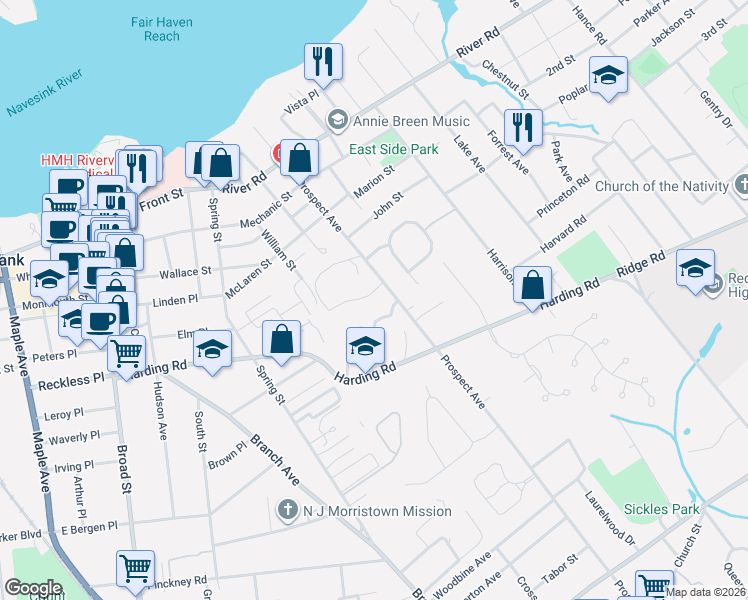The width and height of the screenshot is (748, 600).
Task: Select the Harvard Rd street label
Action: [x=563, y=234]
